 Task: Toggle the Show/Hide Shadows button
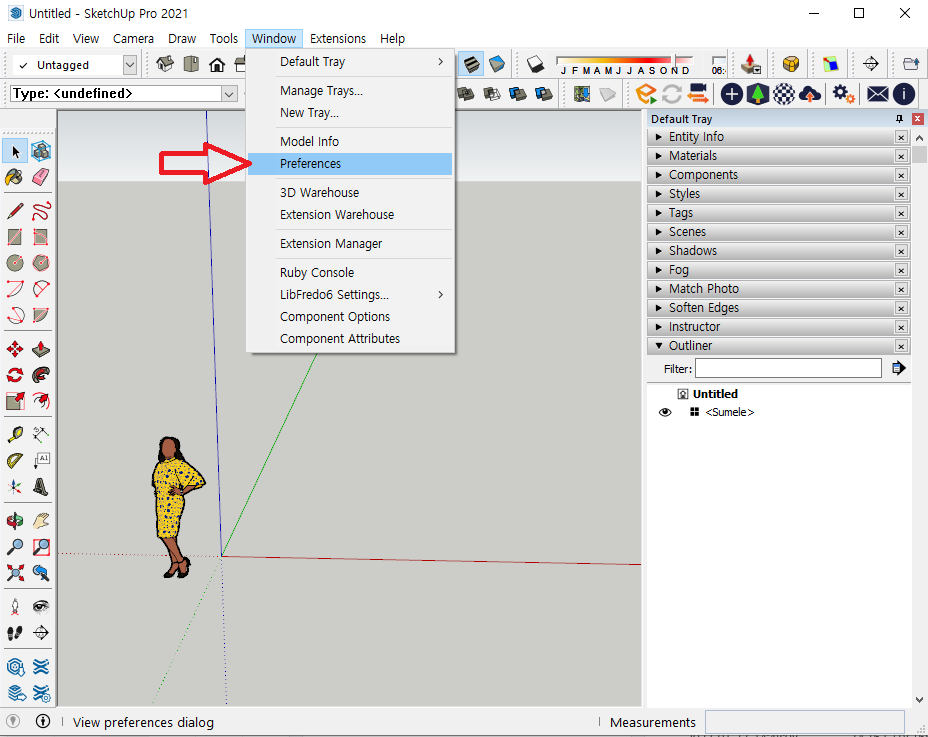pyautogui.click(x=536, y=64)
